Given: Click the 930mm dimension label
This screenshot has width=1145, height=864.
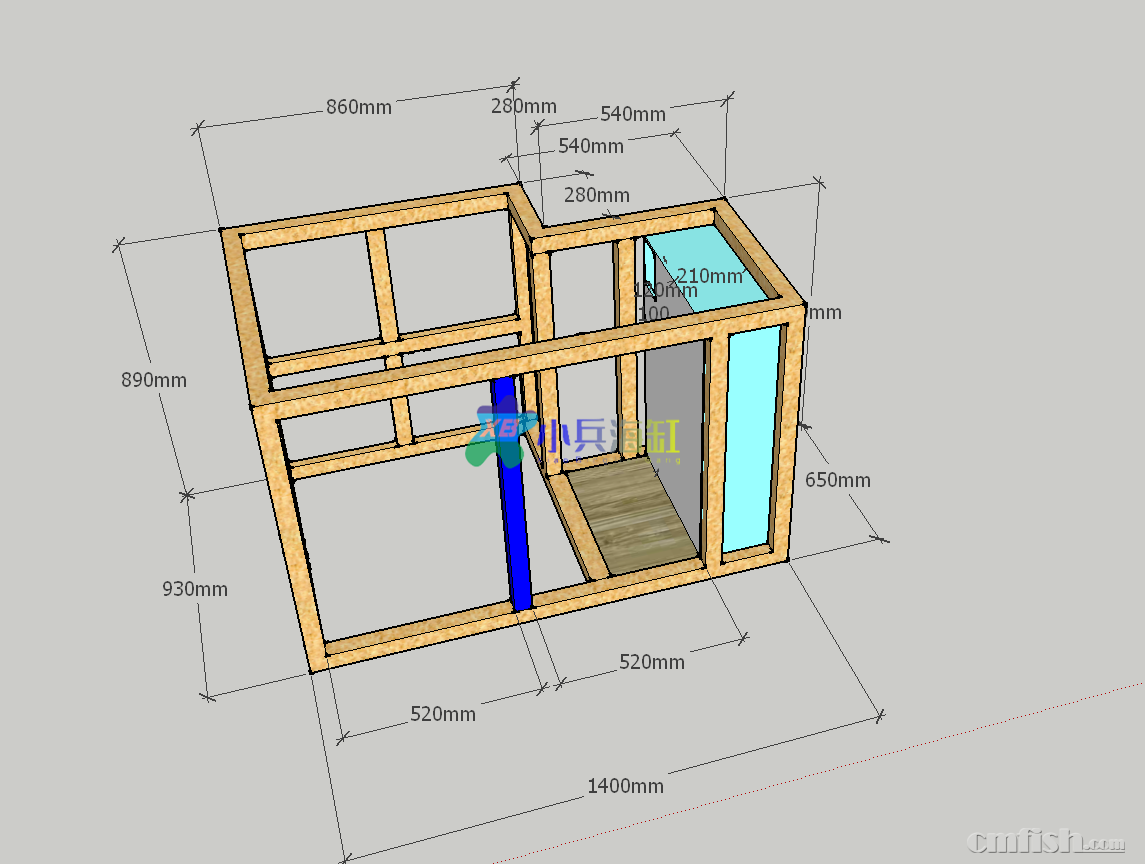Looking at the screenshot, I should point(195,589).
